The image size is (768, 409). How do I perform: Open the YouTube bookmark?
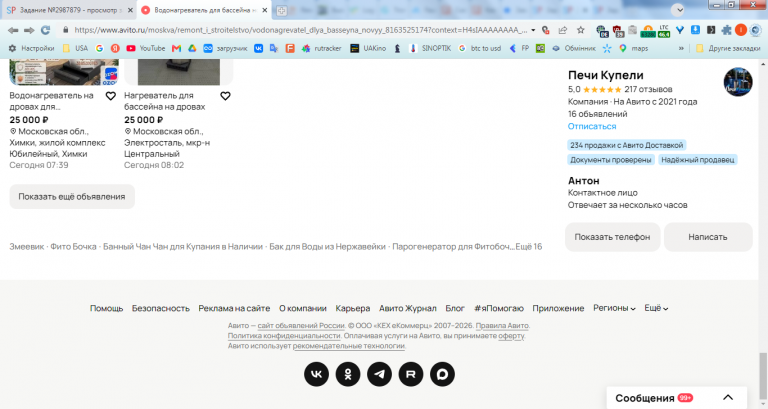tap(145, 48)
